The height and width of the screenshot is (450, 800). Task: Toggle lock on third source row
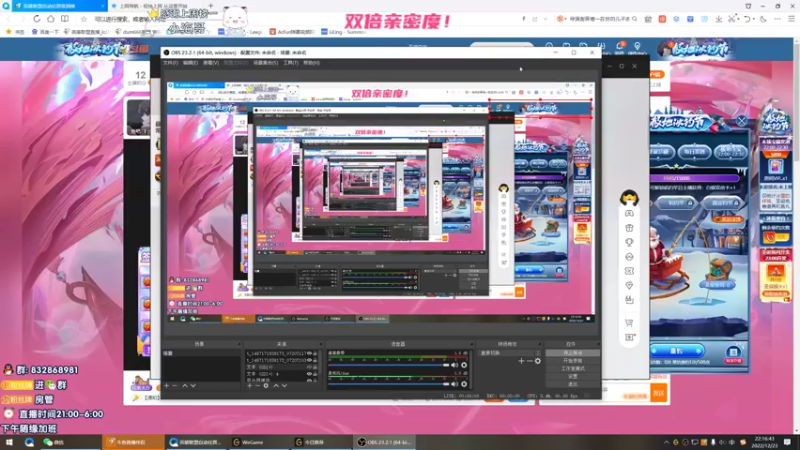[315, 367]
